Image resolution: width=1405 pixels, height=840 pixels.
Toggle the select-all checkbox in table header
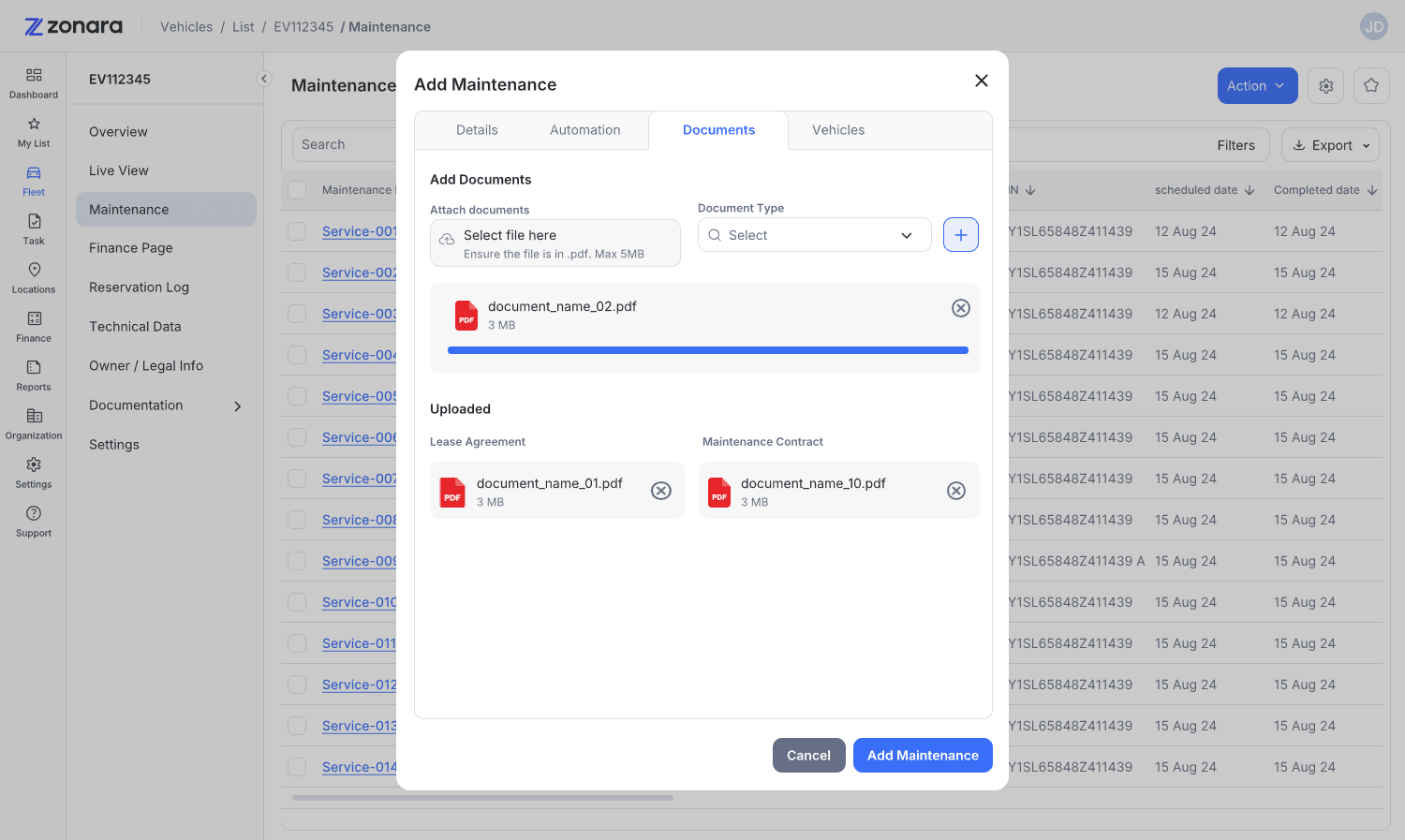click(x=297, y=190)
